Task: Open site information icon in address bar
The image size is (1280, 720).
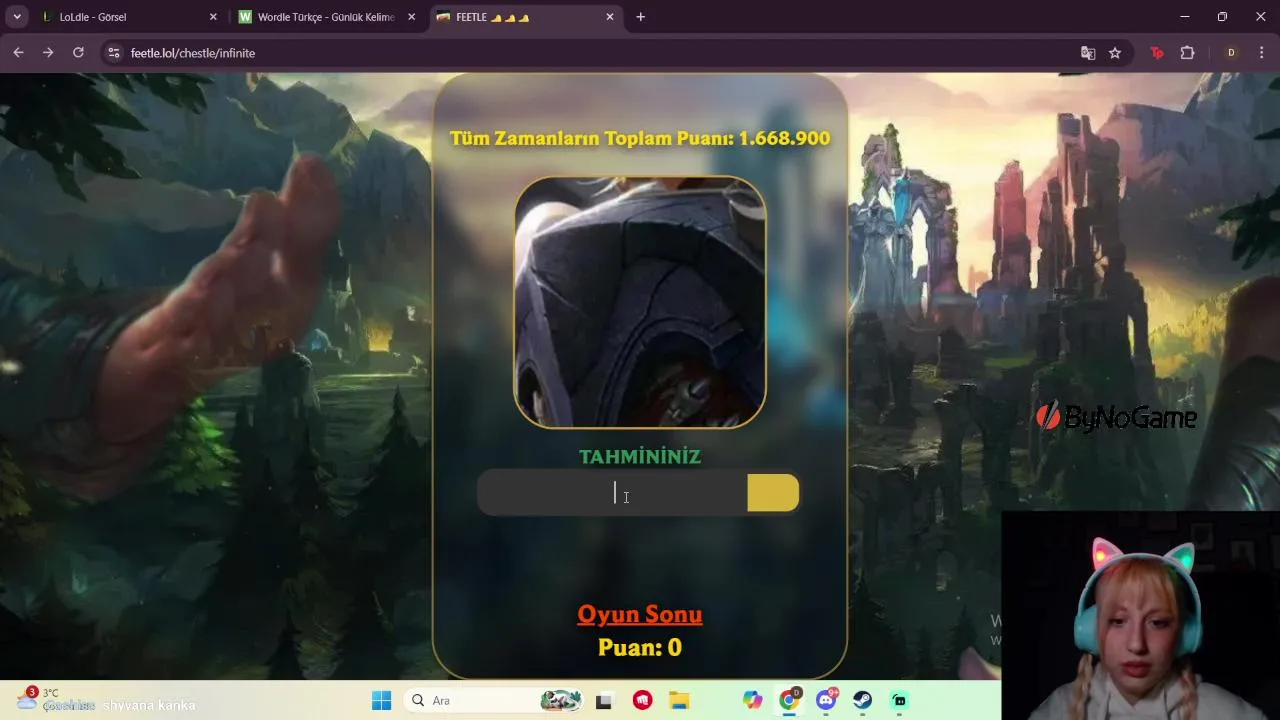Action: (114, 53)
